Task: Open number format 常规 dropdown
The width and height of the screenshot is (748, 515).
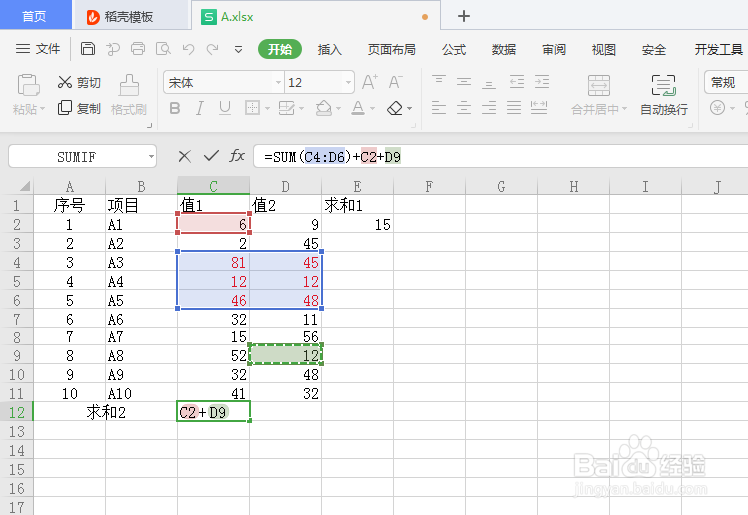Action: pos(726,82)
